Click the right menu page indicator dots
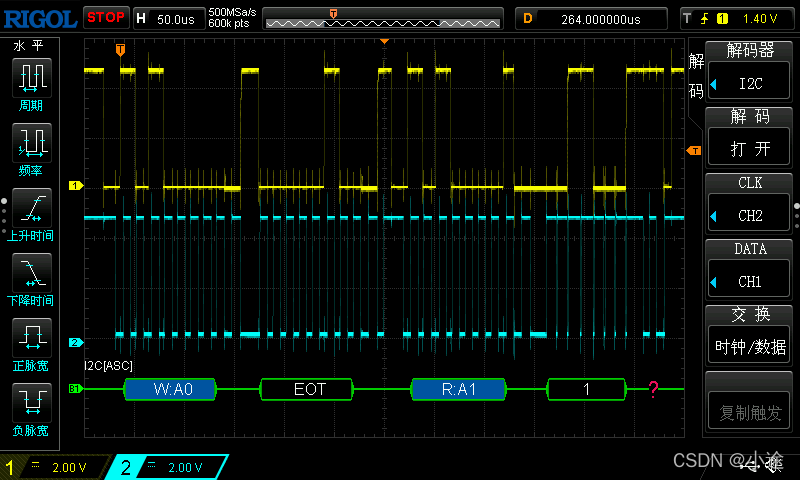The image size is (800, 480). click(x=797, y=216)
